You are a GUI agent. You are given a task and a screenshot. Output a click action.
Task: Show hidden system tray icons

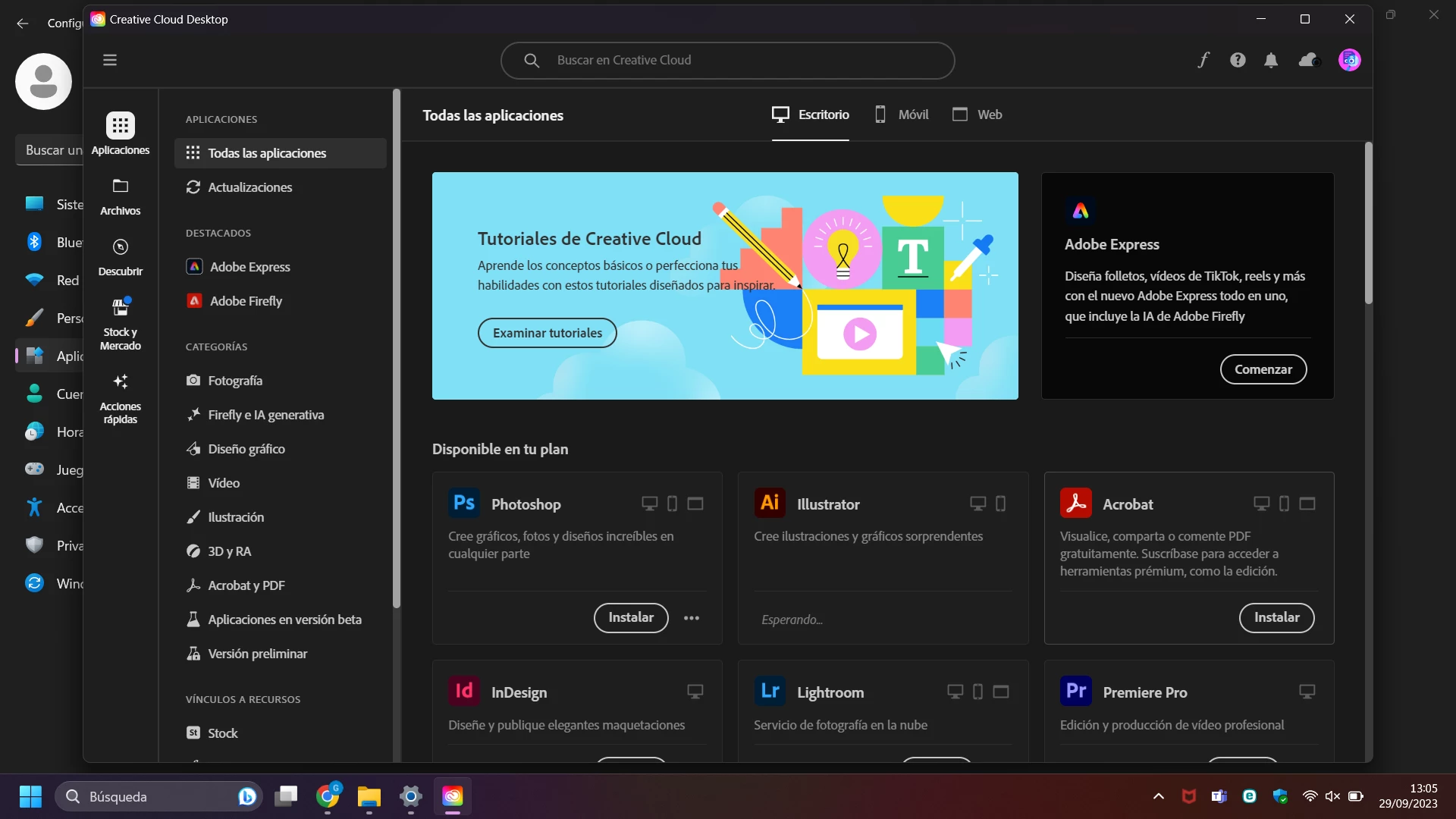click(x=1158, y=796)
